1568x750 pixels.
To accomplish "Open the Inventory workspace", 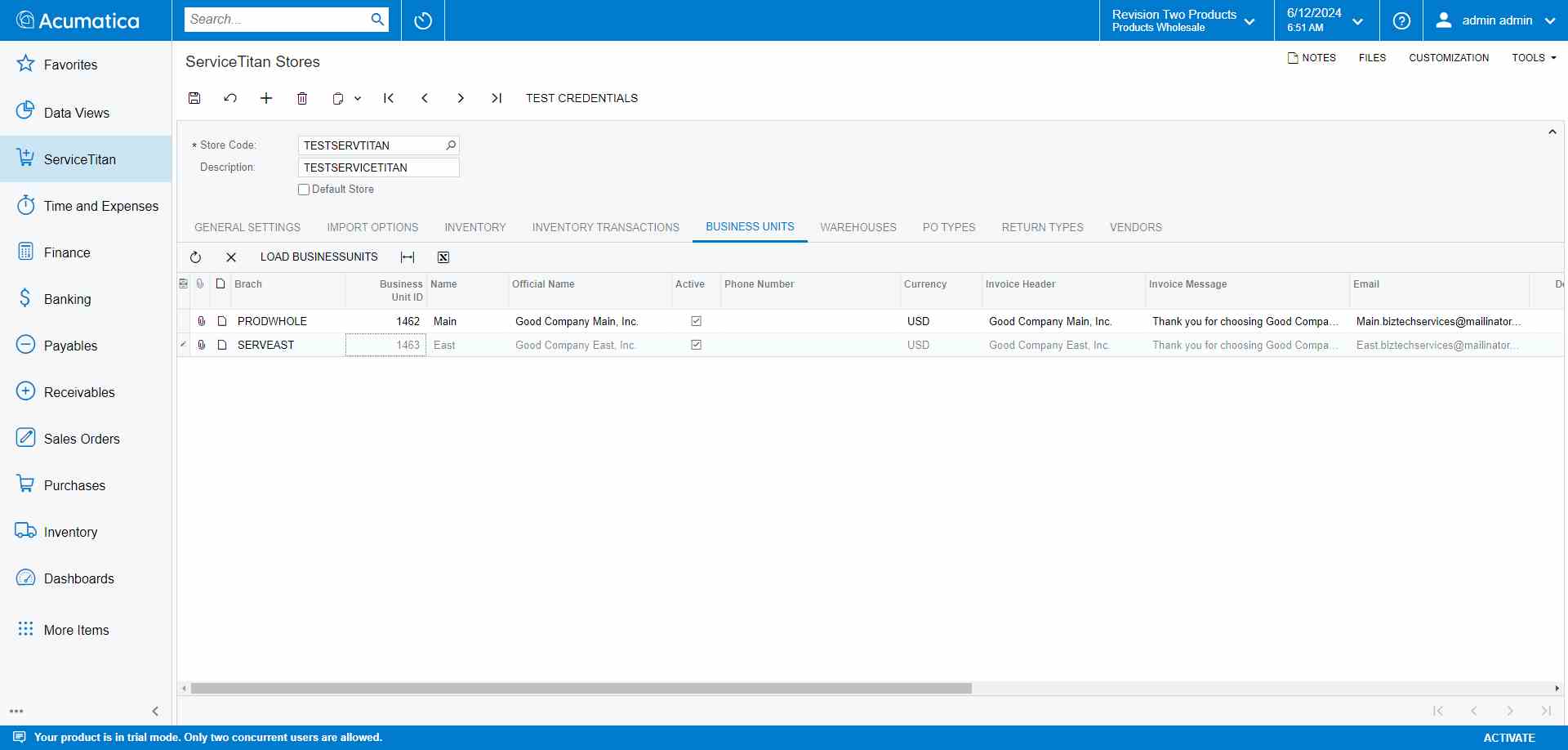I will [86, 532].
